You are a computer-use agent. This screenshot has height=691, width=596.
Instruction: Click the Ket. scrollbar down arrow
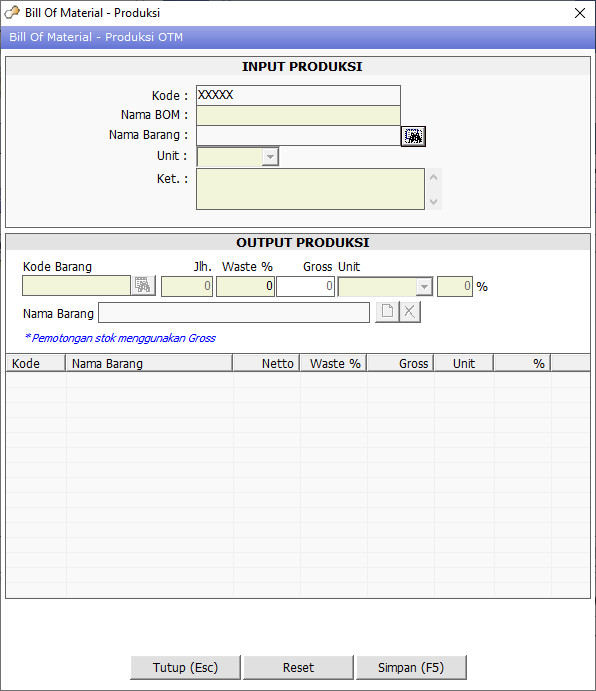coord(434,201)
